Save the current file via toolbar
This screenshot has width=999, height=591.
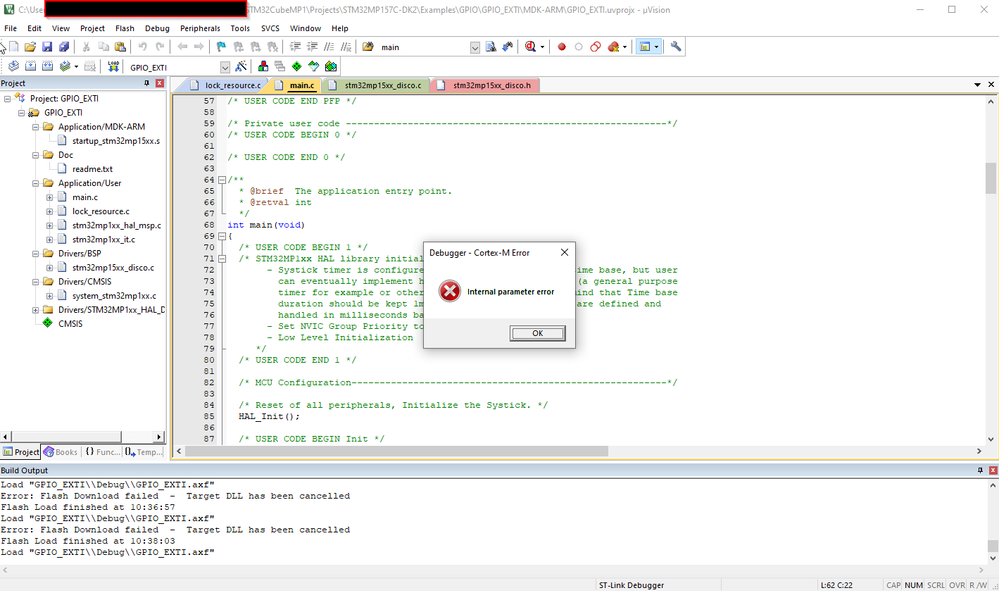pyautogui.click(x=47, y=47)
